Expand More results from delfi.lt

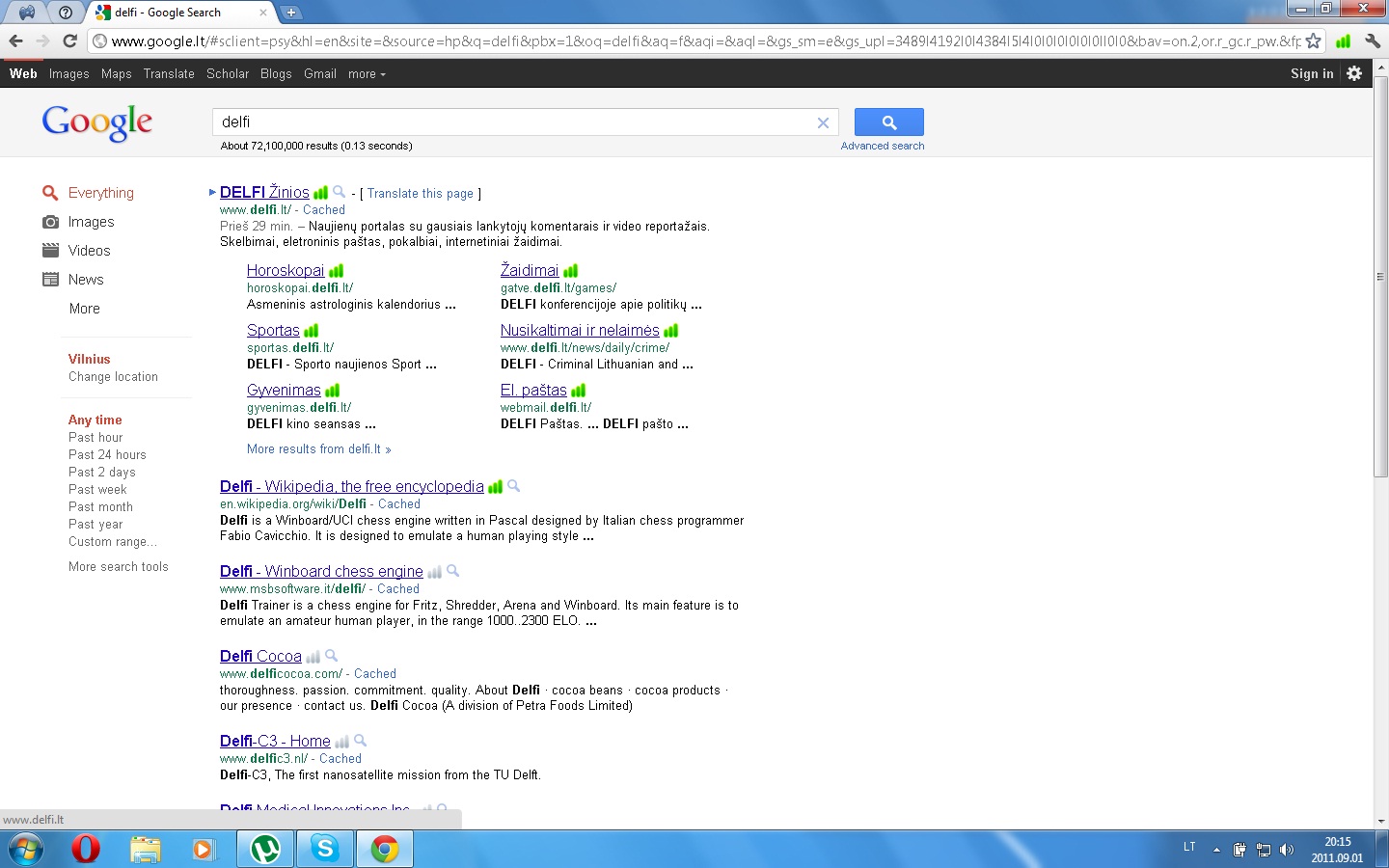pyautogui.click(x=318, y=449)
